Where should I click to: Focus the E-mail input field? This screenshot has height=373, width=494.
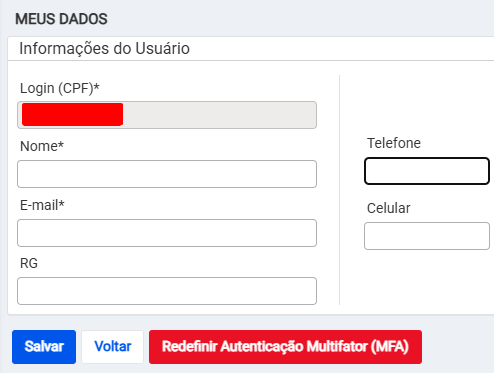167,233
